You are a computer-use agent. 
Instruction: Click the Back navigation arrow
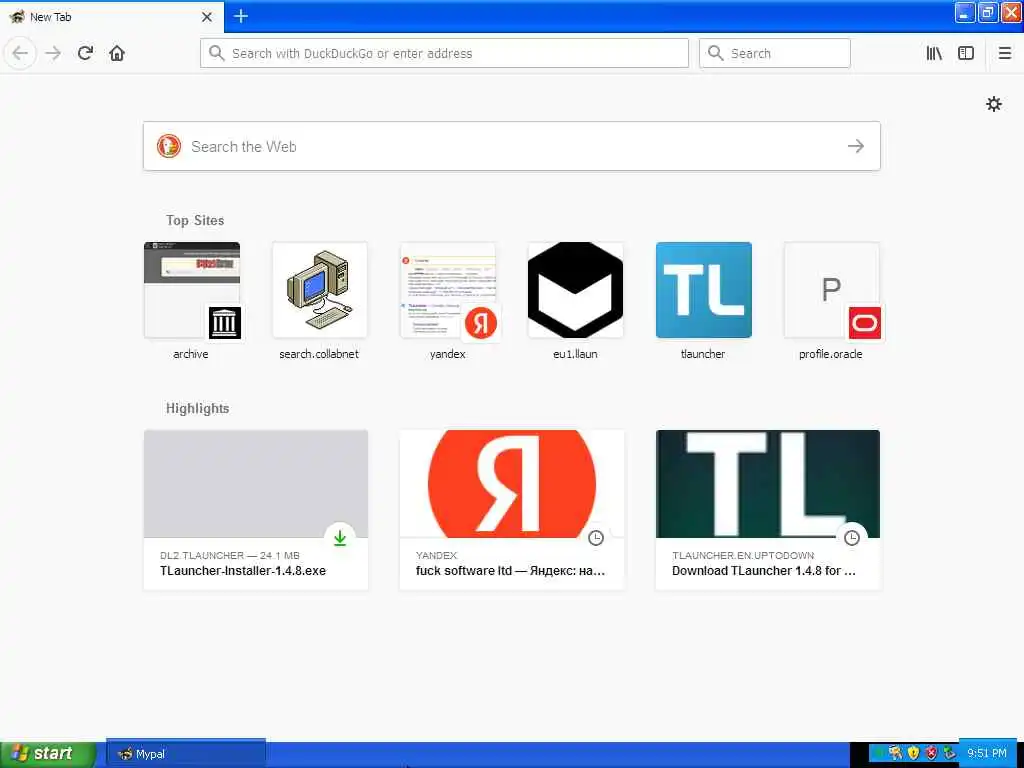tap(20, 53)
